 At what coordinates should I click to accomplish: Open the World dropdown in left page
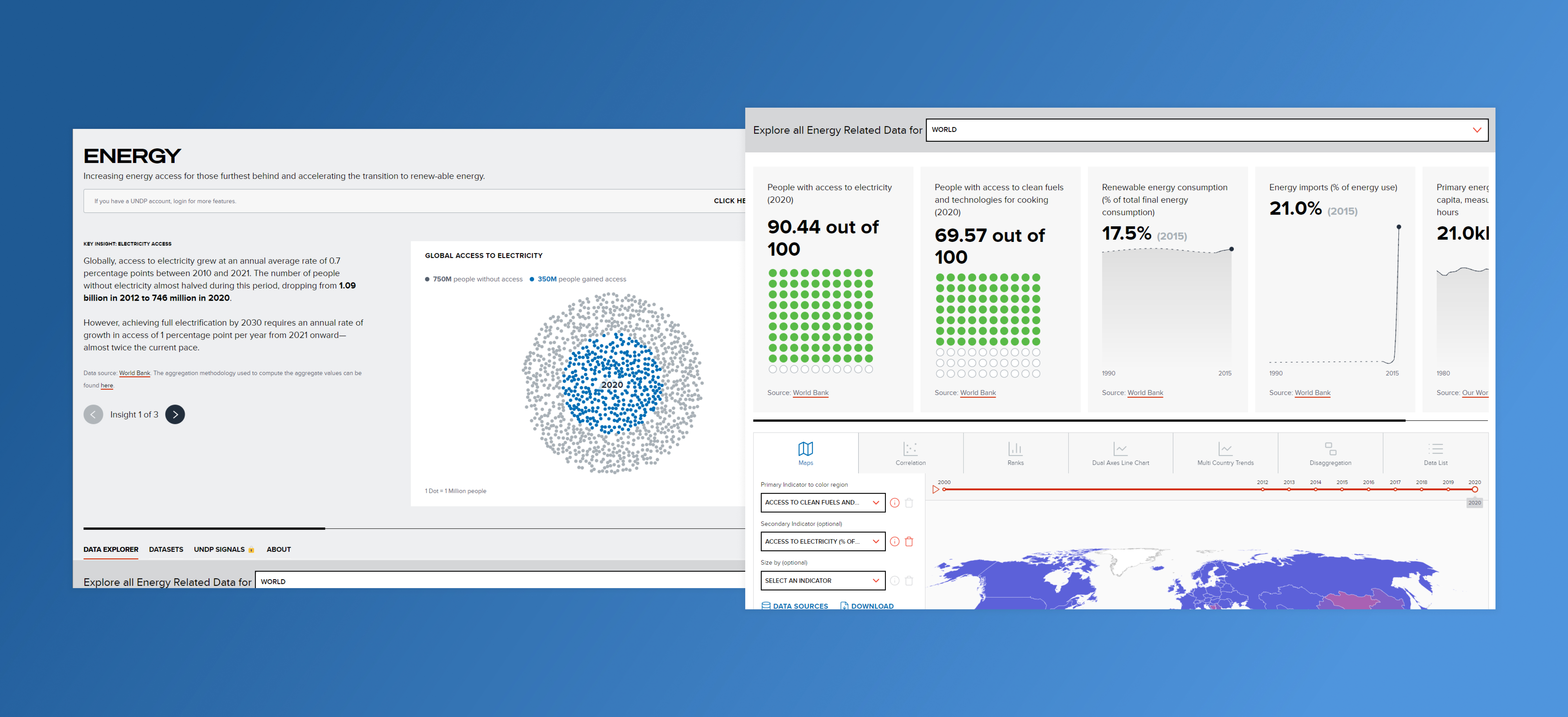click(500, 580)
